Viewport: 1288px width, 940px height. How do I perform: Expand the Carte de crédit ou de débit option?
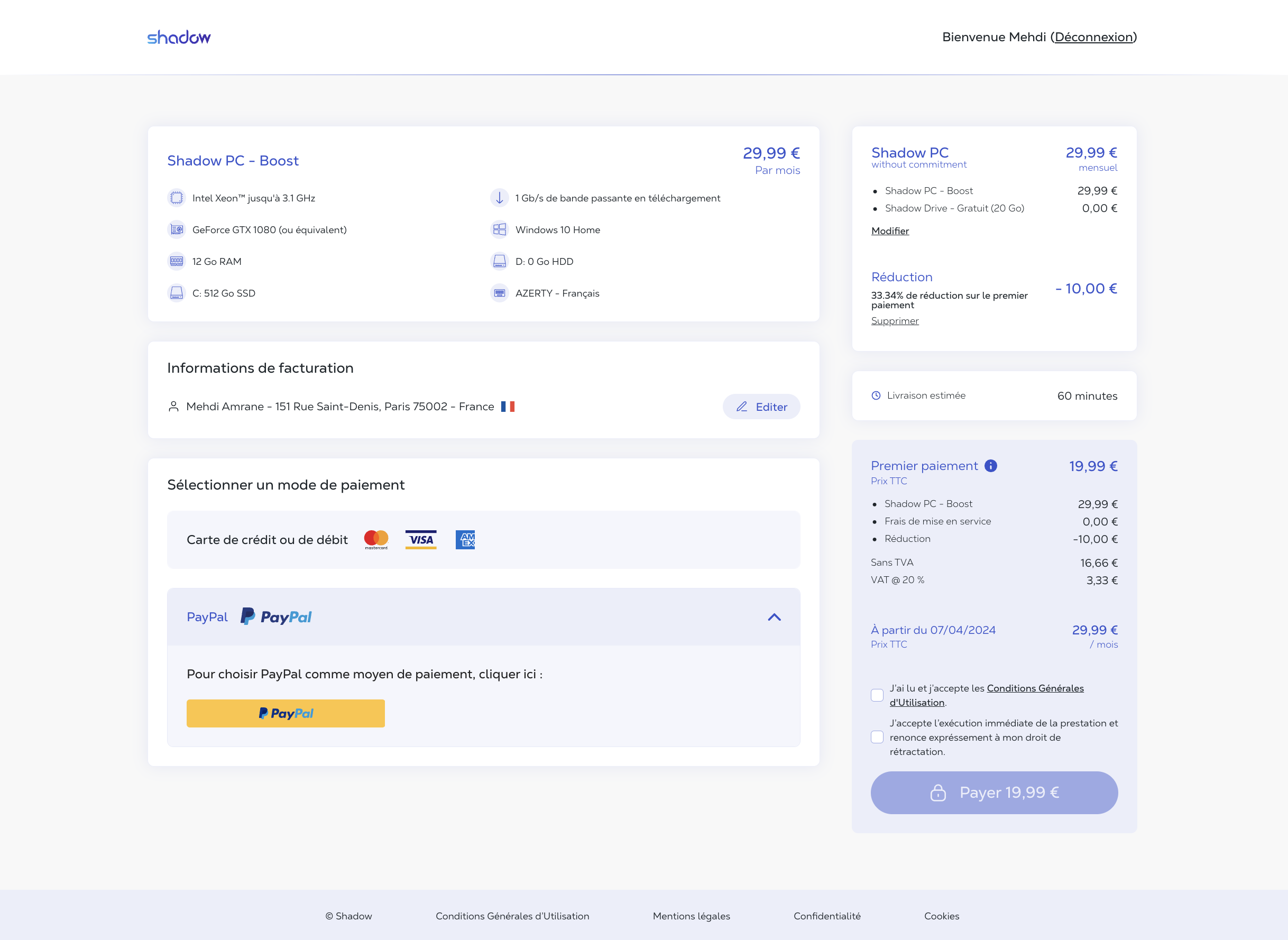coord(484,539)
